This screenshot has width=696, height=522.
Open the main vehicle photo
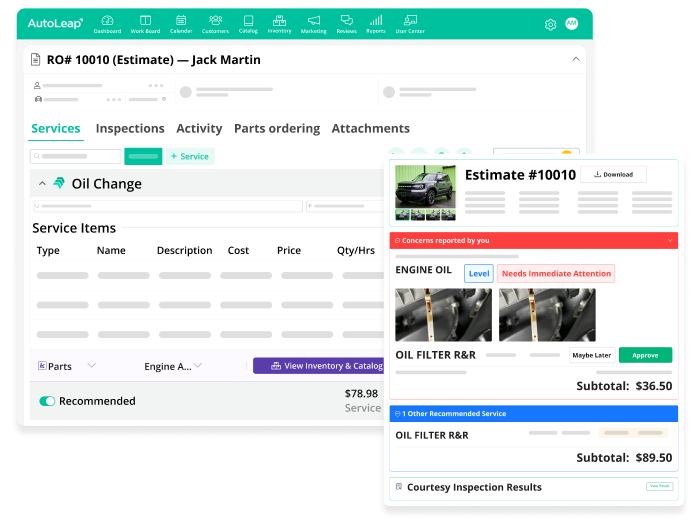pyautogui.click(x=425, y=186)
